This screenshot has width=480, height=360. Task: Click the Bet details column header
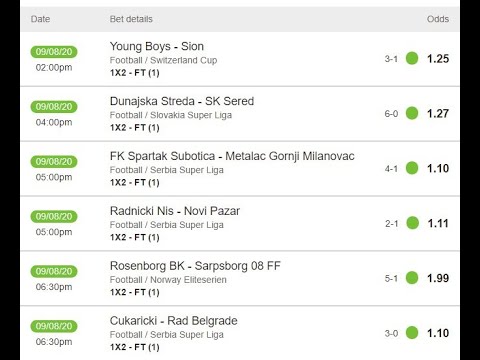point(131,19)
